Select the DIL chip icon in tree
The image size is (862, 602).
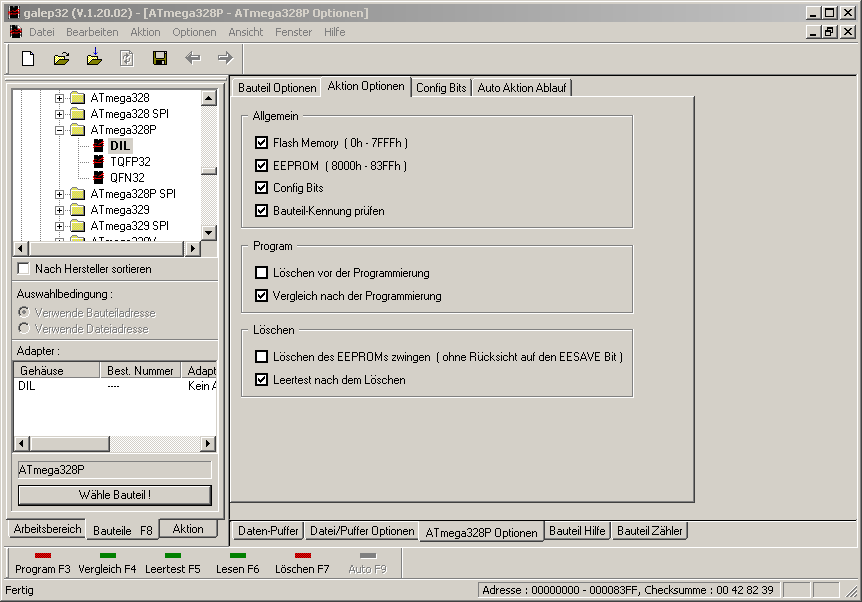pos(98,146)
